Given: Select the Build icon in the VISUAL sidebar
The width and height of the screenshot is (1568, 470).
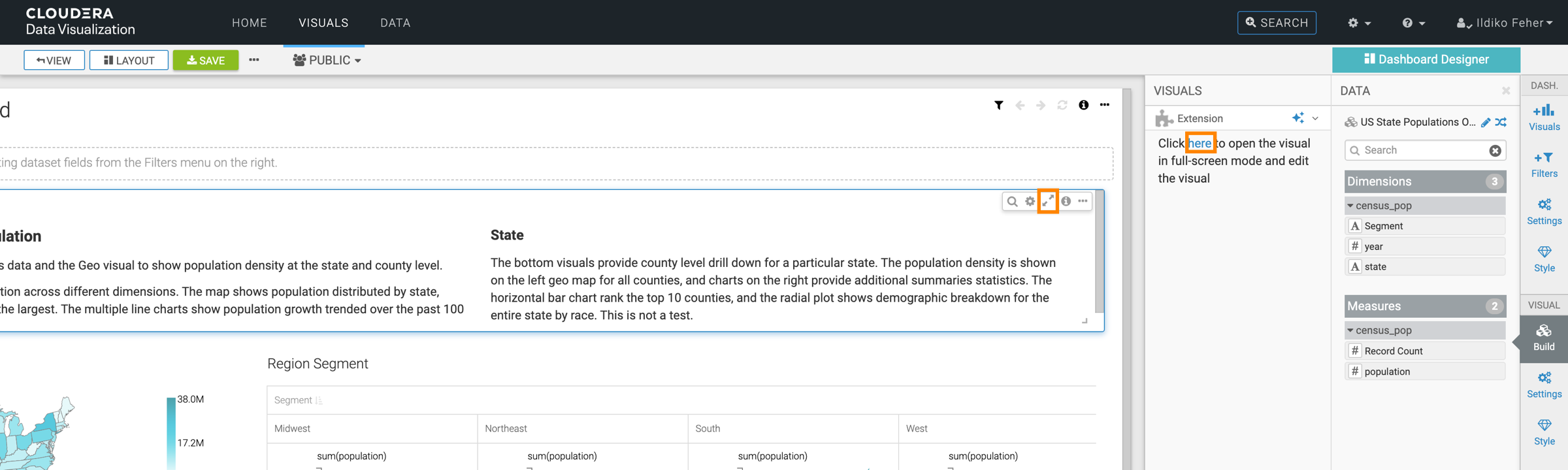Looking at the screenshot, I should tap(1544, 337).
